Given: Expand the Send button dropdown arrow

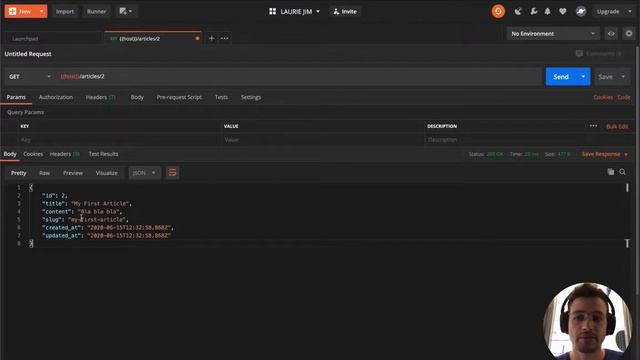Looking at the screenshot, I should click(x=583, y=77).
